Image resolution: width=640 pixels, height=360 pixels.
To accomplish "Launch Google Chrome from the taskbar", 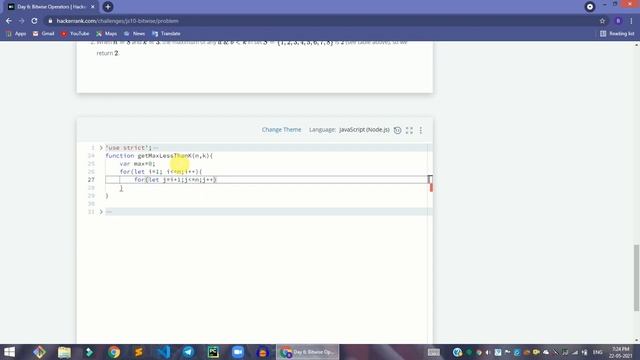I will (114, 352).
